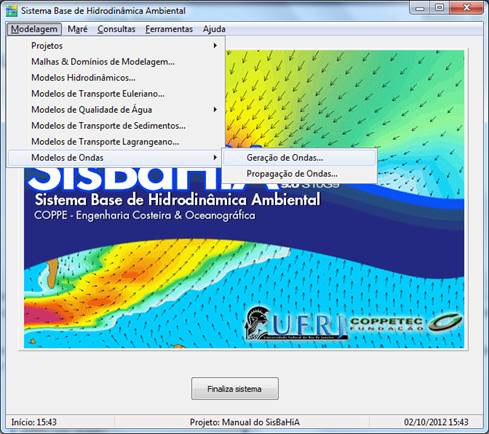The image size is (489, 434).
Task: Open the Ferramentas menu
Action: click(x=169, y=29)
